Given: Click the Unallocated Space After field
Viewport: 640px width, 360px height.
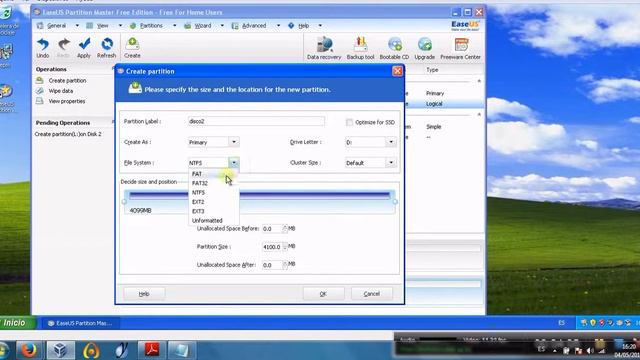Looking at the screenshot, I should pyautogui.click(x=272, y=265).
